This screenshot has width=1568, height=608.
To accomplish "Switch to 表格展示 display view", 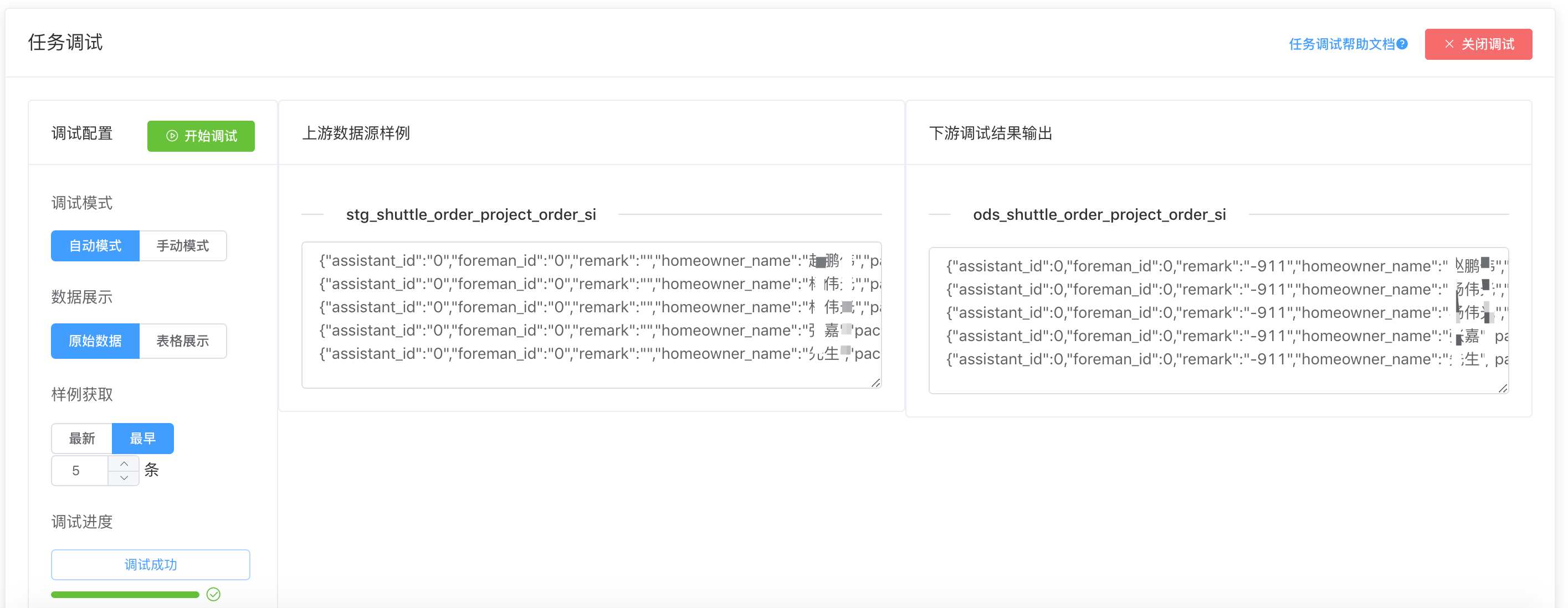I will 183,341.
